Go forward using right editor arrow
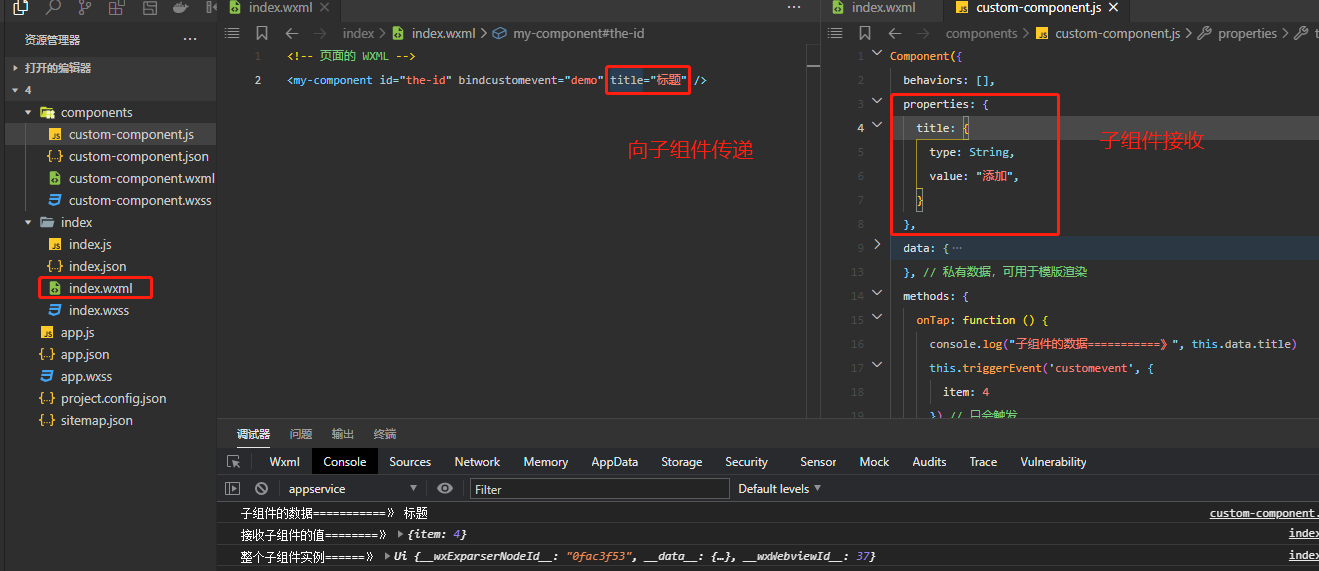The width and height of the screenshot is (1319, 571). tap(924, 33)
